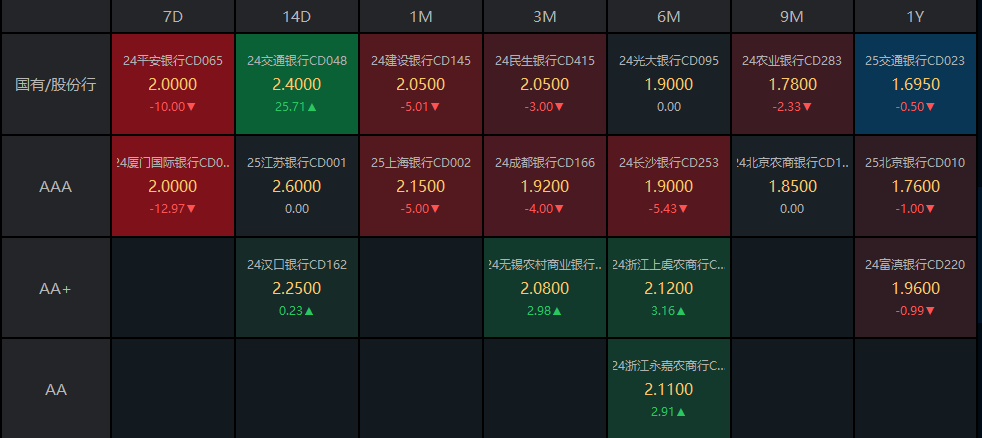982x438 pixels.
Task: Switch to the 1Y tenor column header
Action: coord(915,17)
